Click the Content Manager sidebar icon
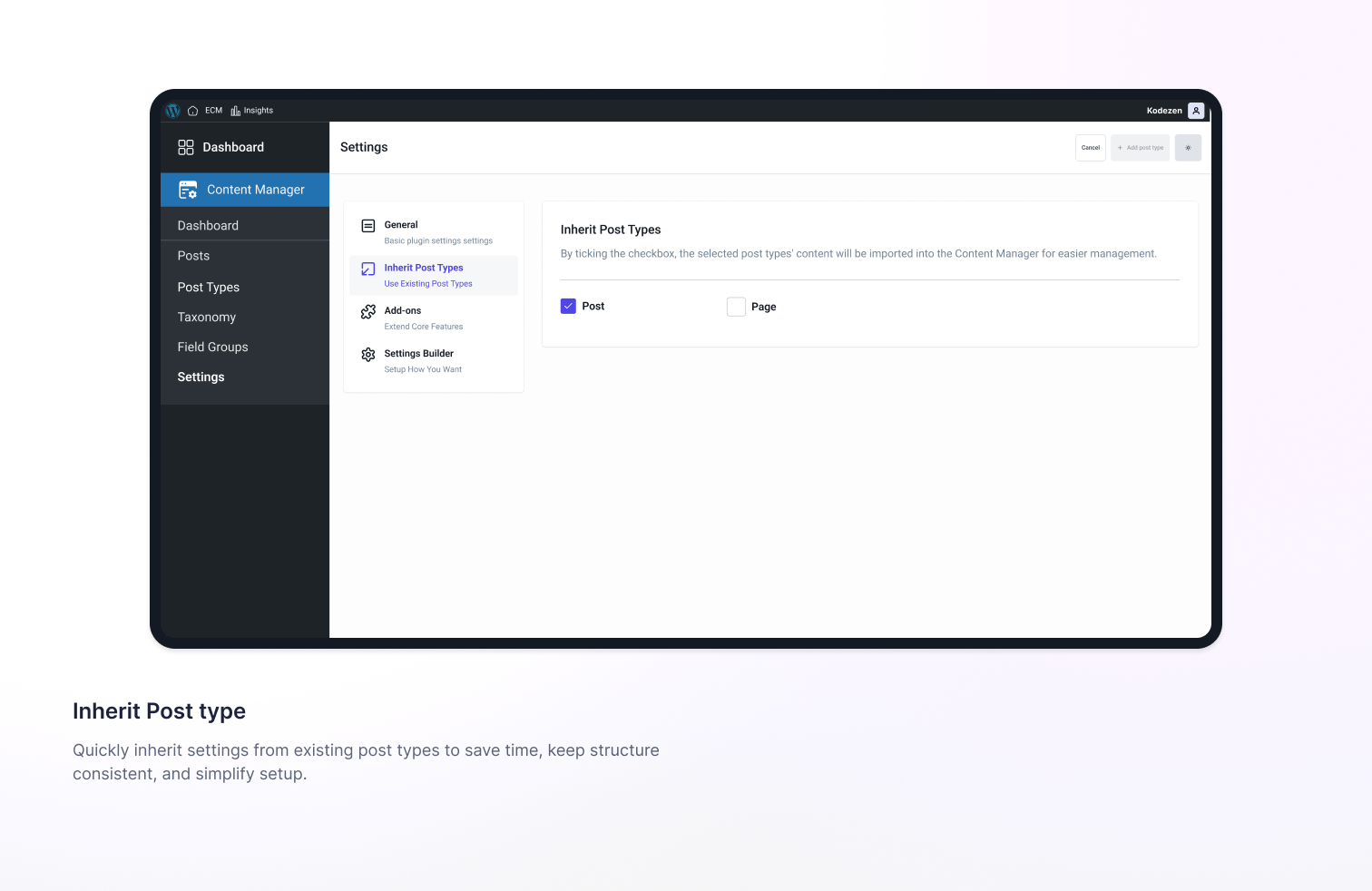1372x891 pixels. (188, 190)
